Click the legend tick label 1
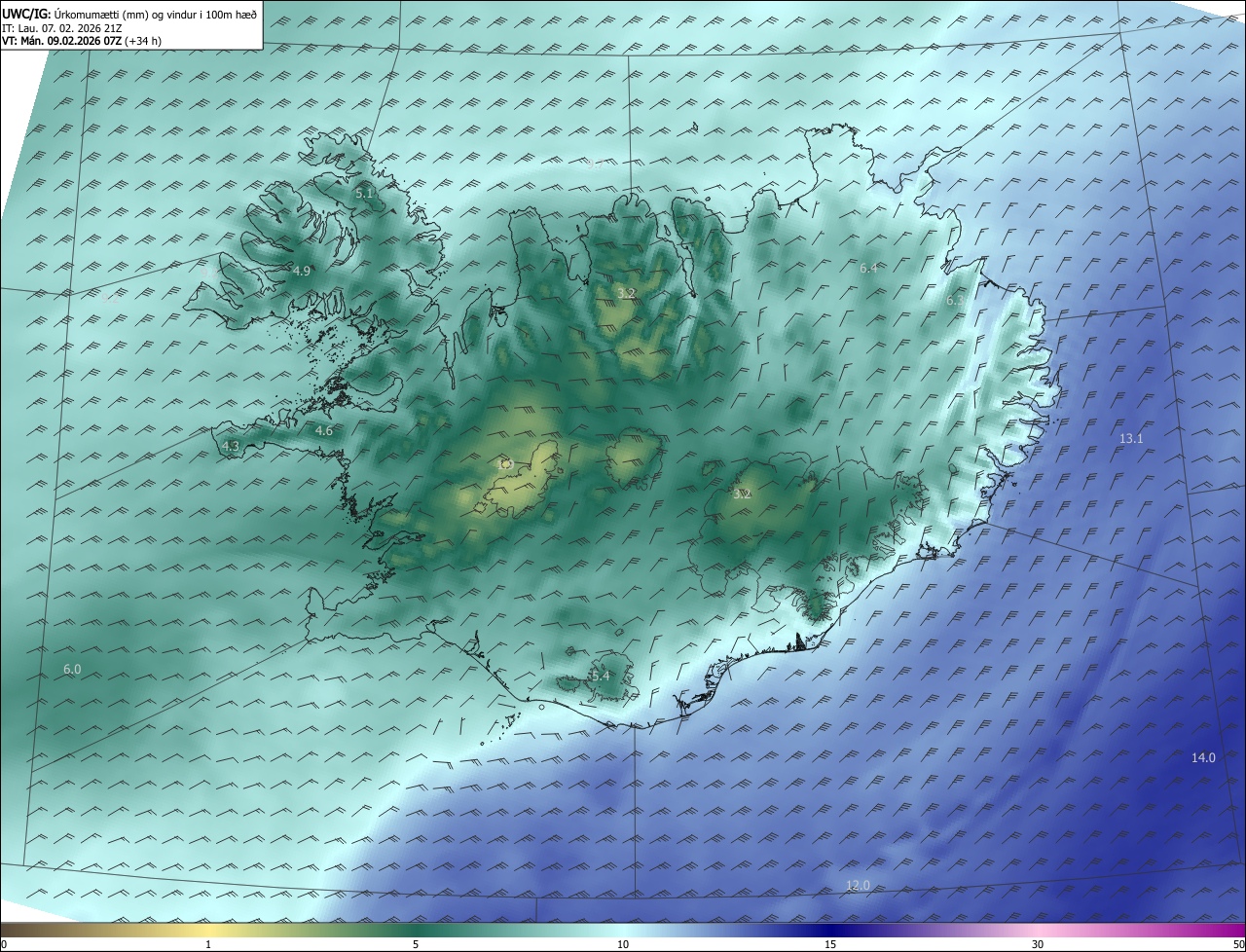The width and height of the screenshot is (1246, 952). click(208, 944)
